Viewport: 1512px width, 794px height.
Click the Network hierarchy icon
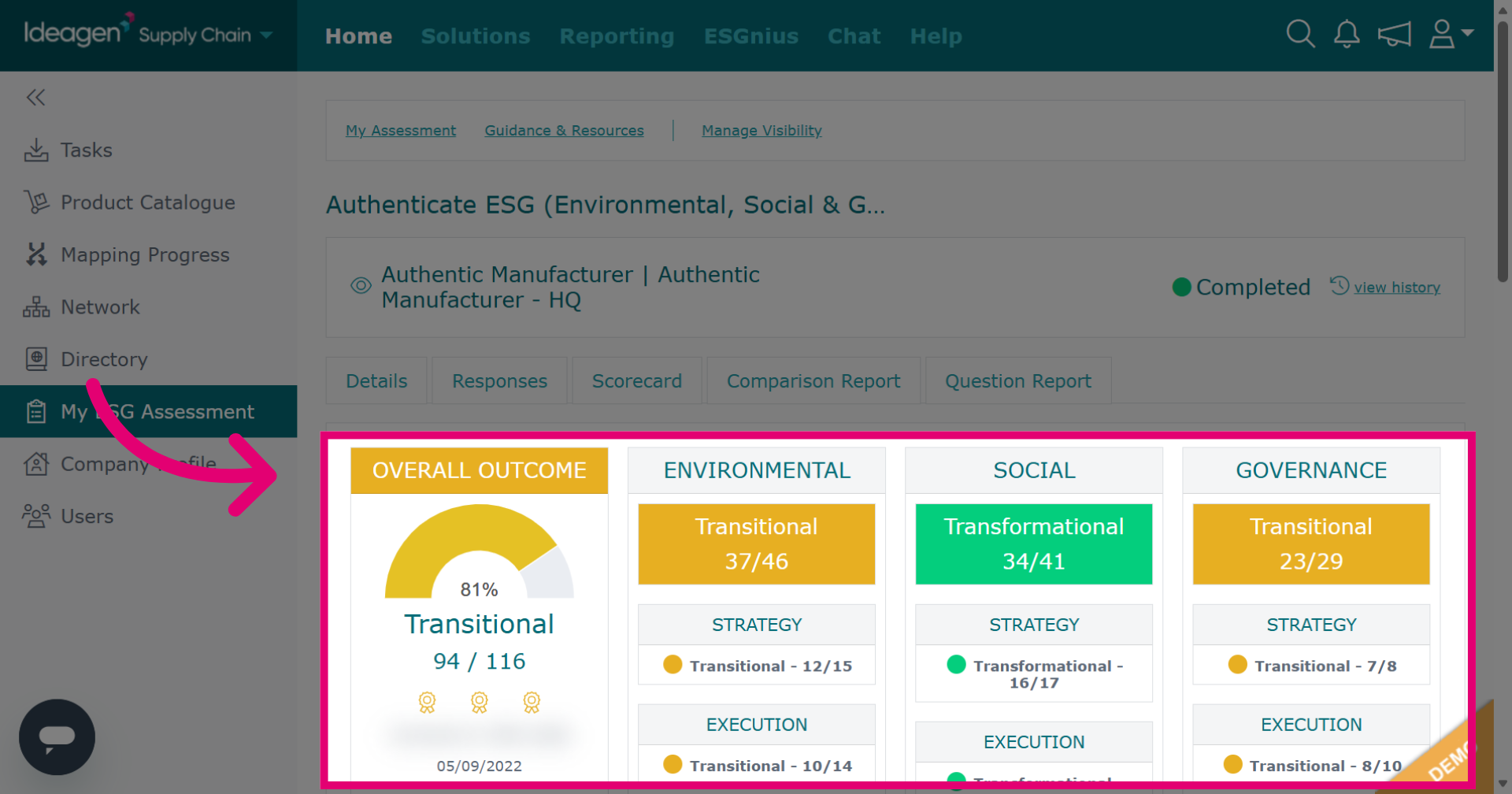(x=36, y=307)
